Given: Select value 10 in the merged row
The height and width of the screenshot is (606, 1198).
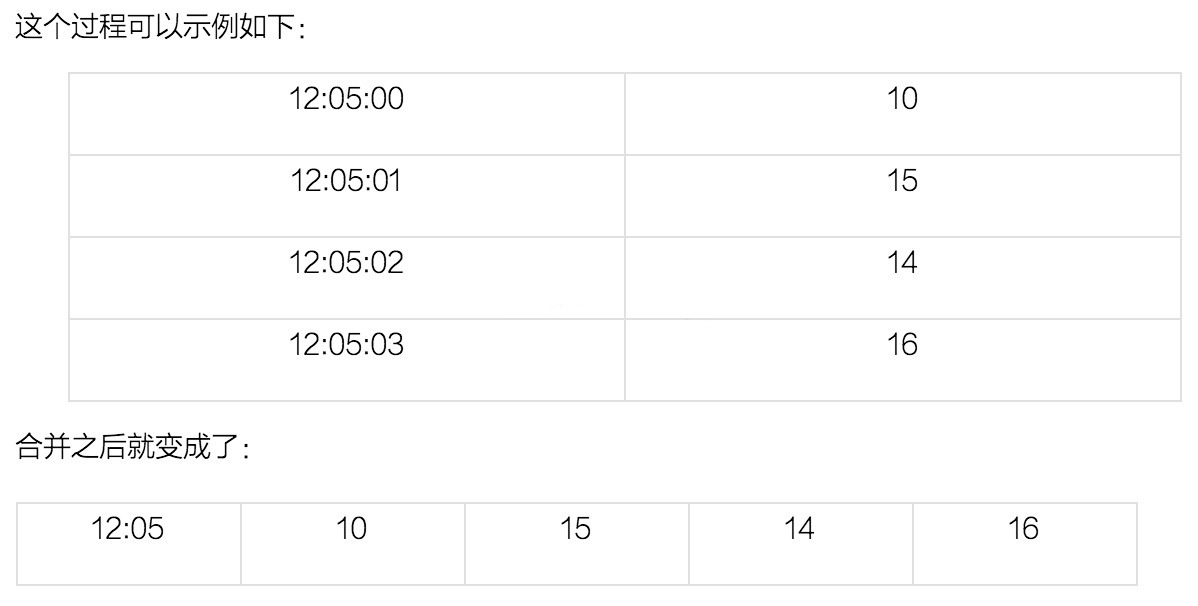Looking at the screenshot, I should (353, 544).
